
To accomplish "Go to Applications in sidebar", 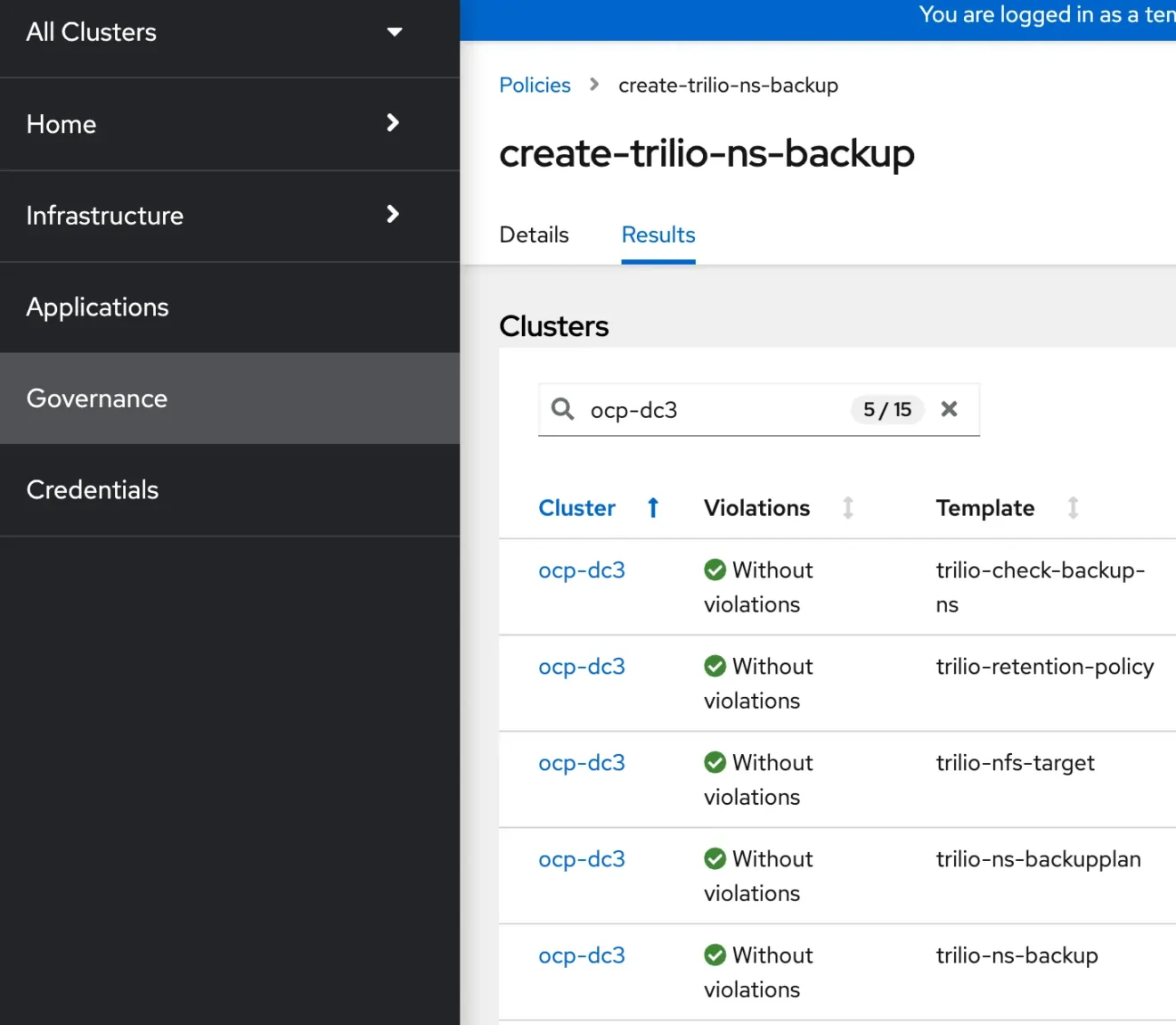I will point(98,307).
